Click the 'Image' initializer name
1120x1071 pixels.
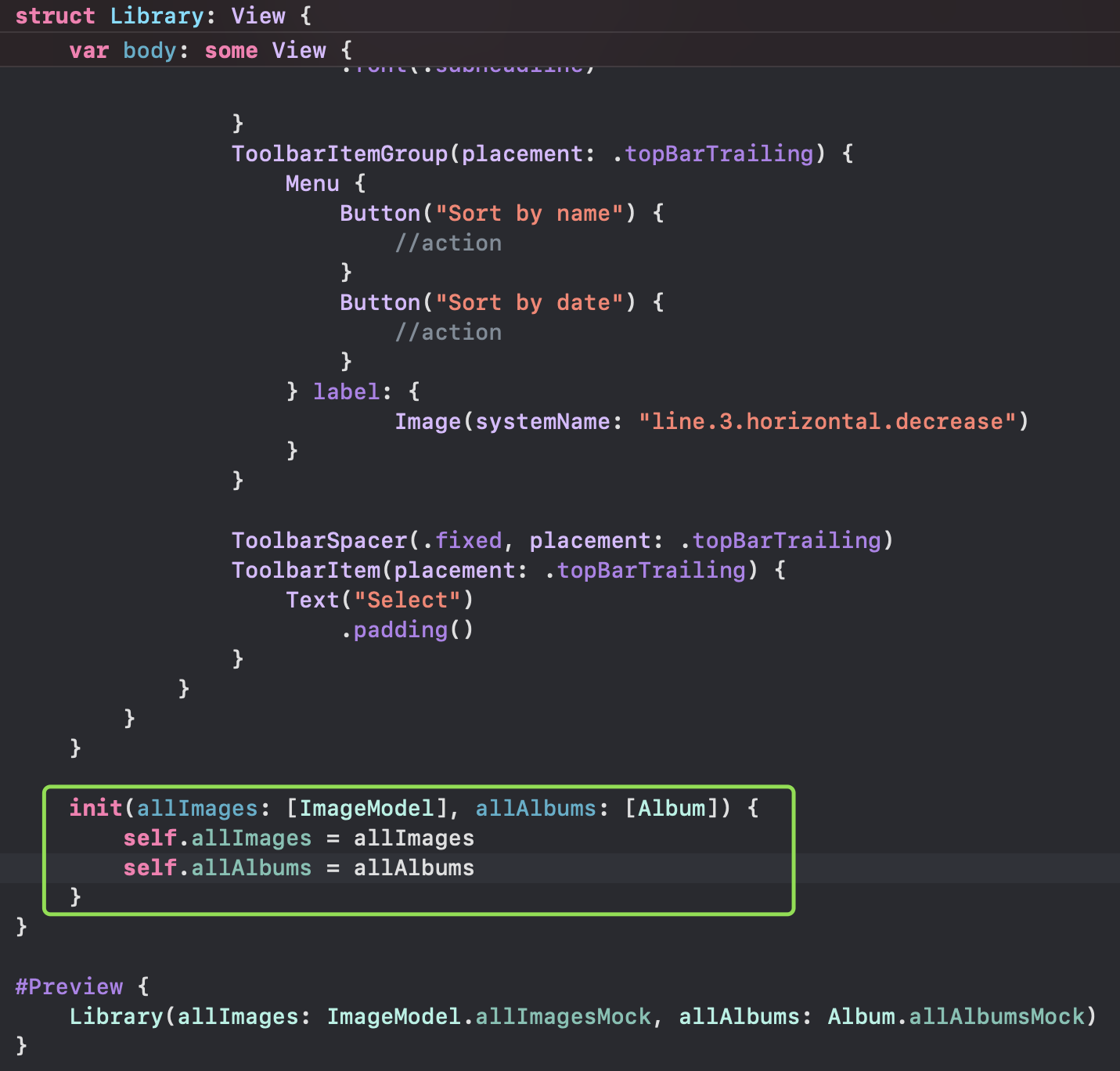pyautogui.click(x=427, y=421)
